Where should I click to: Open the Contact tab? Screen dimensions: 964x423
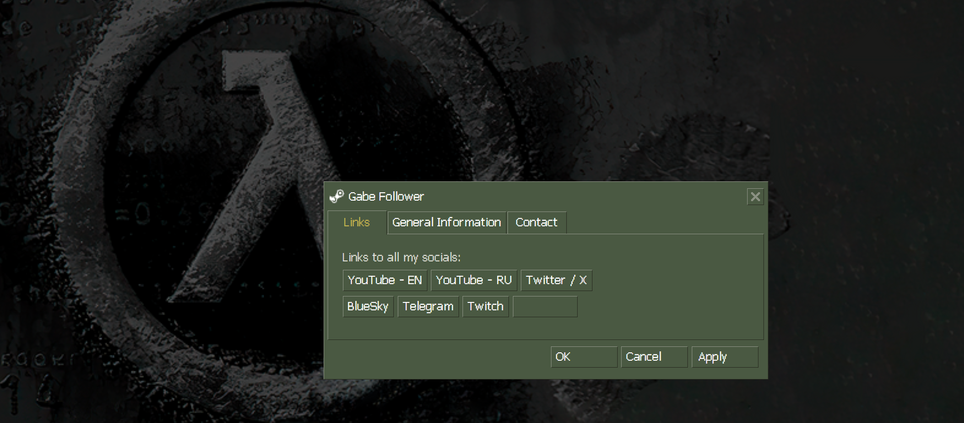tap(536, 223)
